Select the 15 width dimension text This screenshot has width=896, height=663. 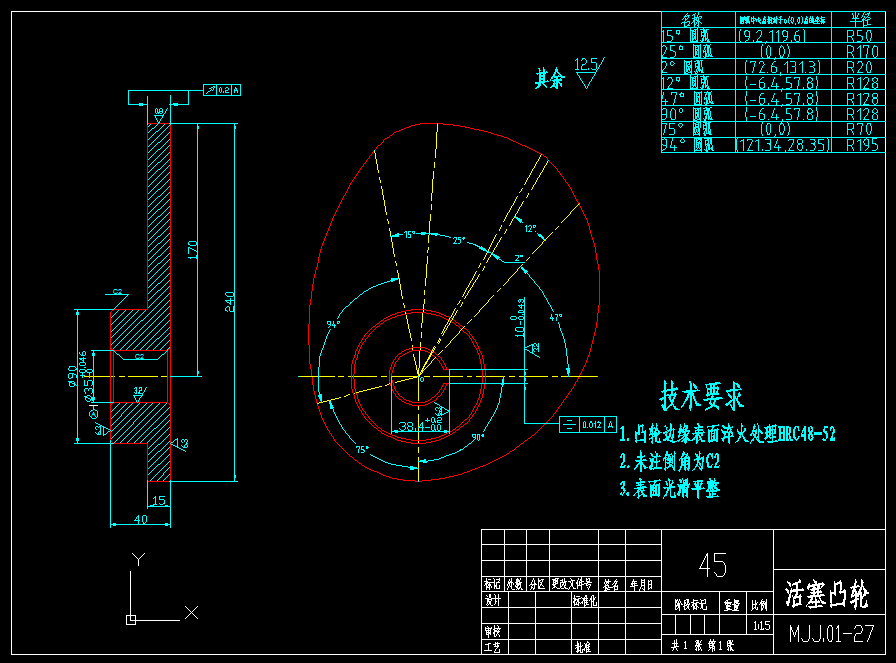tap(159, 501)
